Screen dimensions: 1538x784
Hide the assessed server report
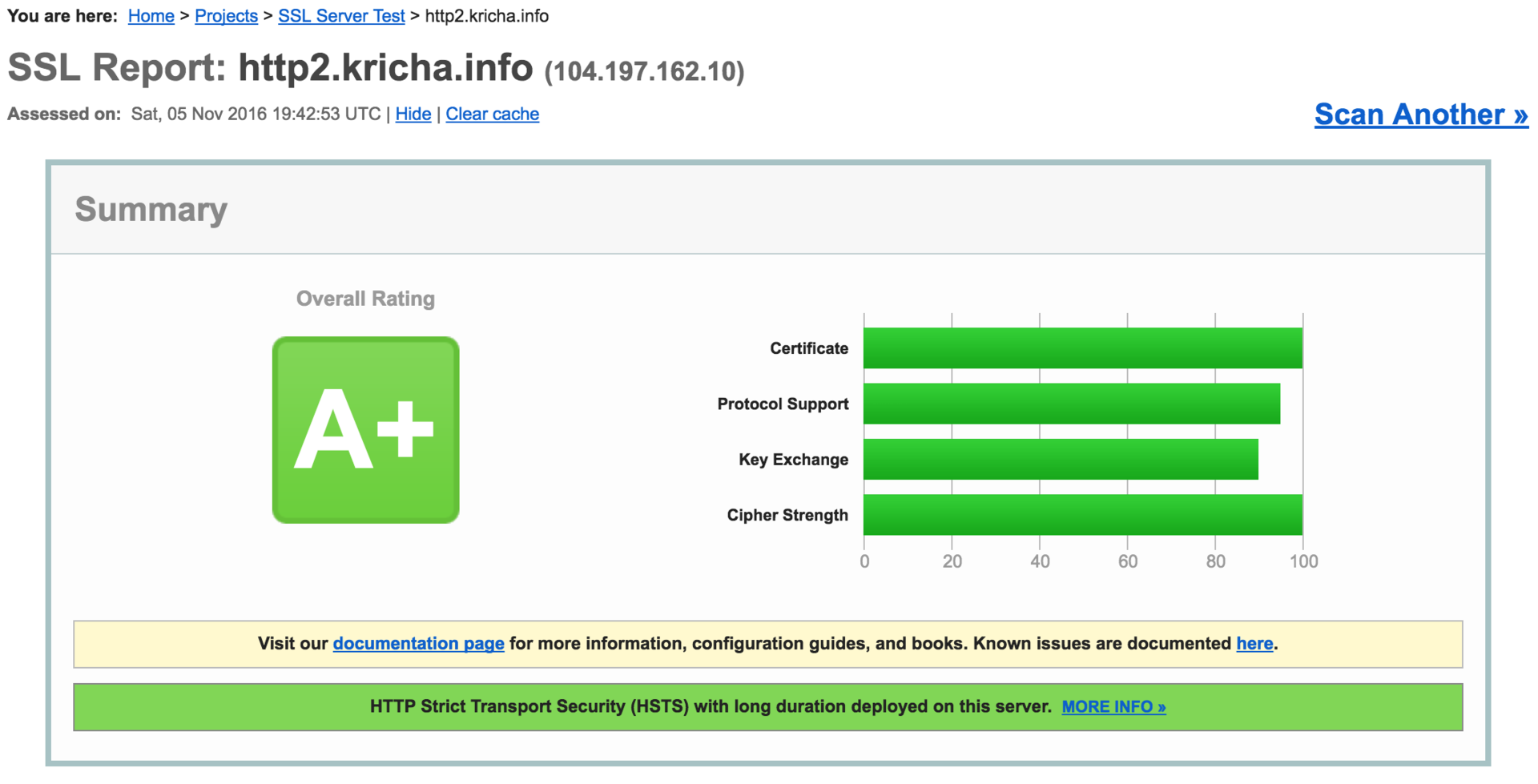point(413,115)
